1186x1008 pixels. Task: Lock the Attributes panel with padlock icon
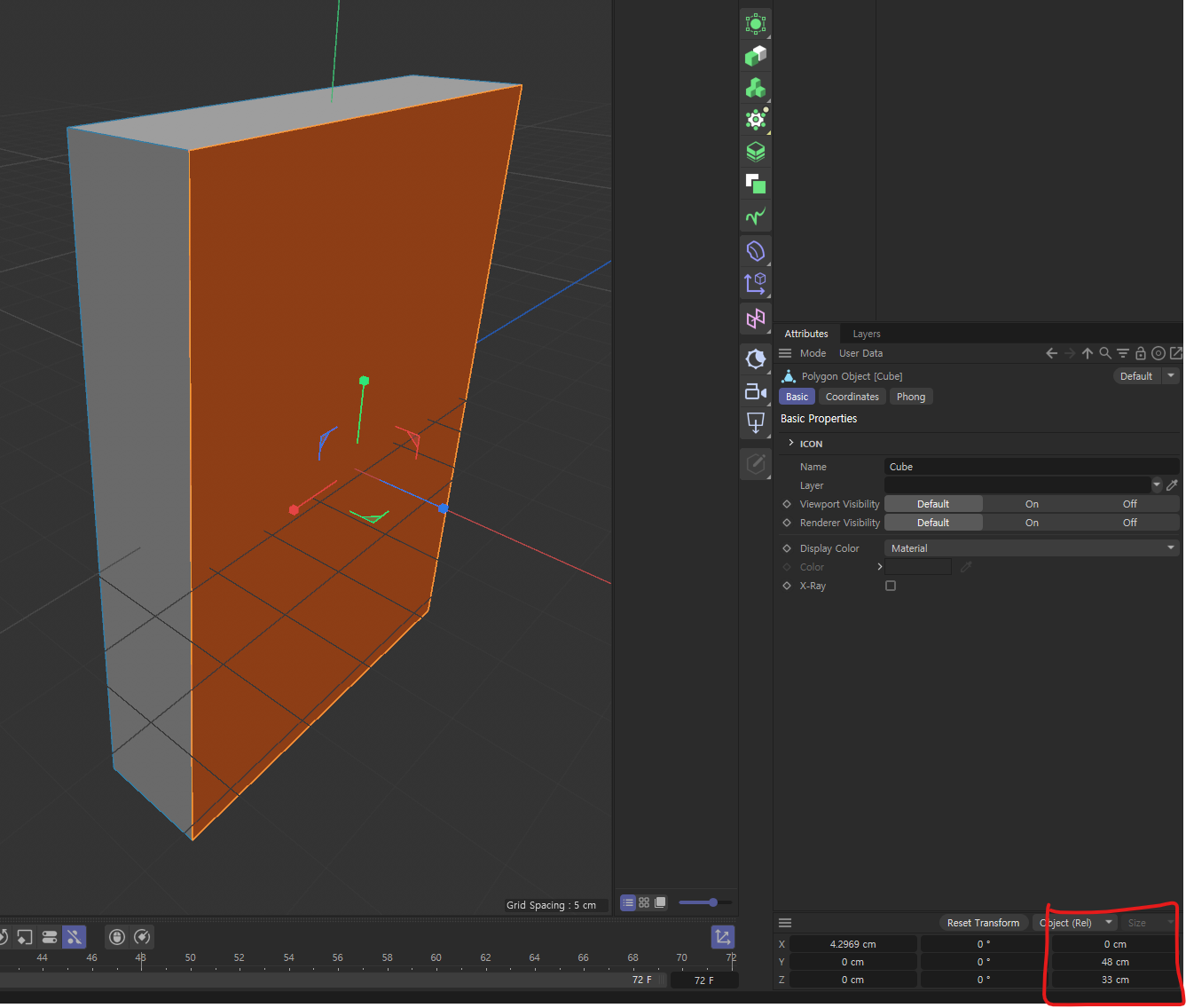click(x=1141, y=353)
